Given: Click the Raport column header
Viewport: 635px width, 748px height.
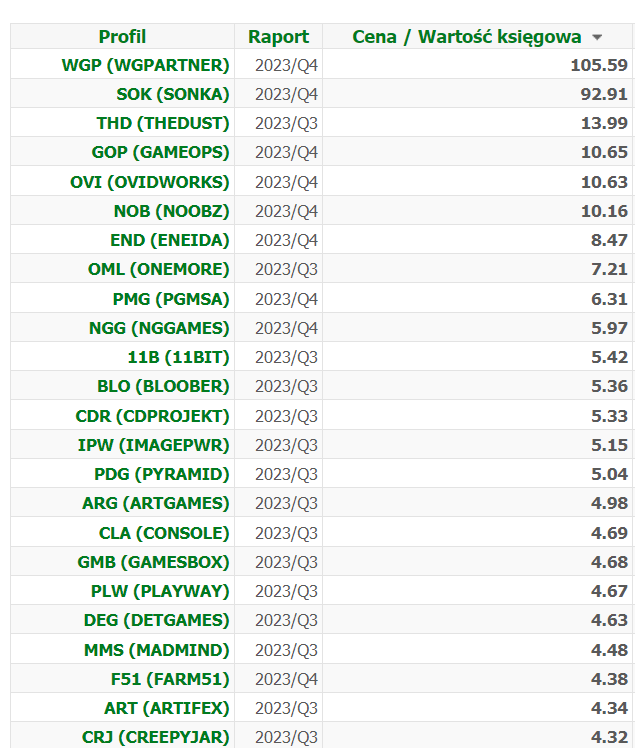Looking at the screenshot, I should pos(278,37).
